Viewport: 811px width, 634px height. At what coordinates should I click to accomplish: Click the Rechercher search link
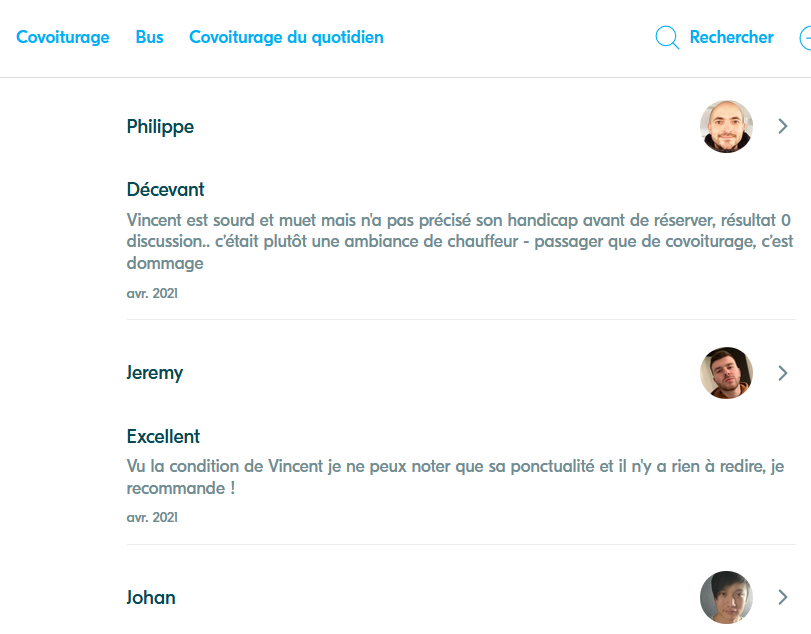[x=731, y=37]
